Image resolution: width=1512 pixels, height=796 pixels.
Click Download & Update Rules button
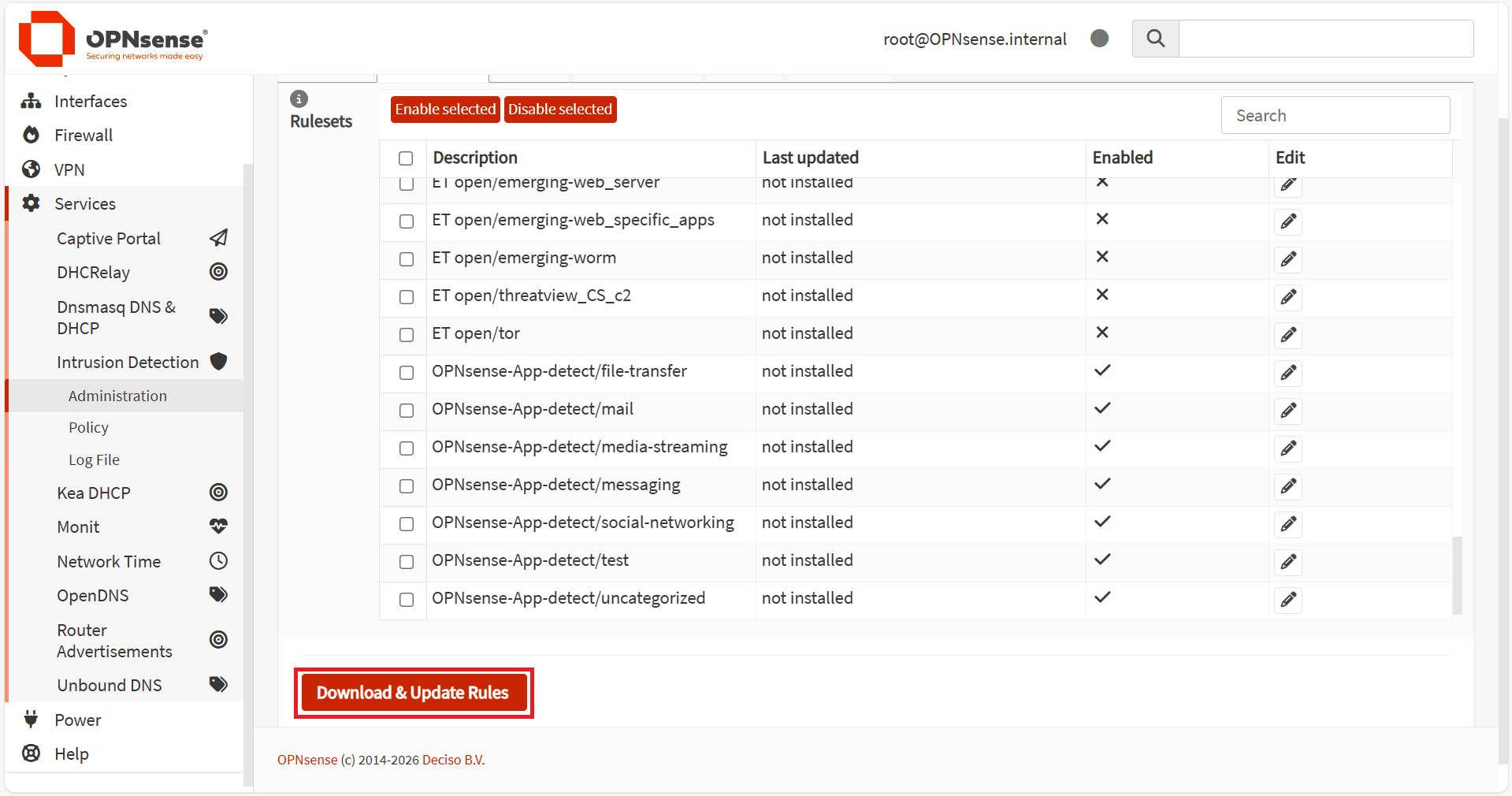(x=413, y=693)
